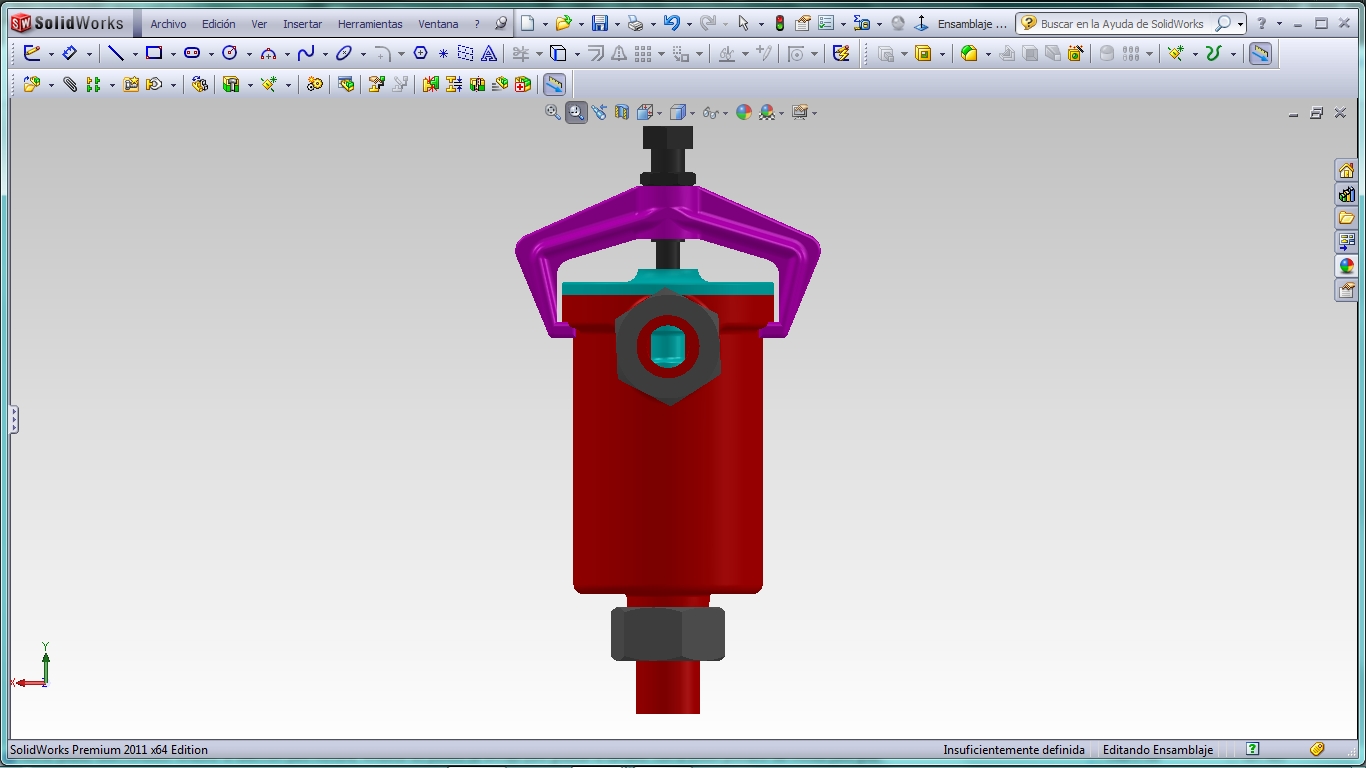Image resolution: width=1366 pixels, height=768 pixels.
Task: Open the Rectangle tool dropdown arrow
Action: point(173,54)
